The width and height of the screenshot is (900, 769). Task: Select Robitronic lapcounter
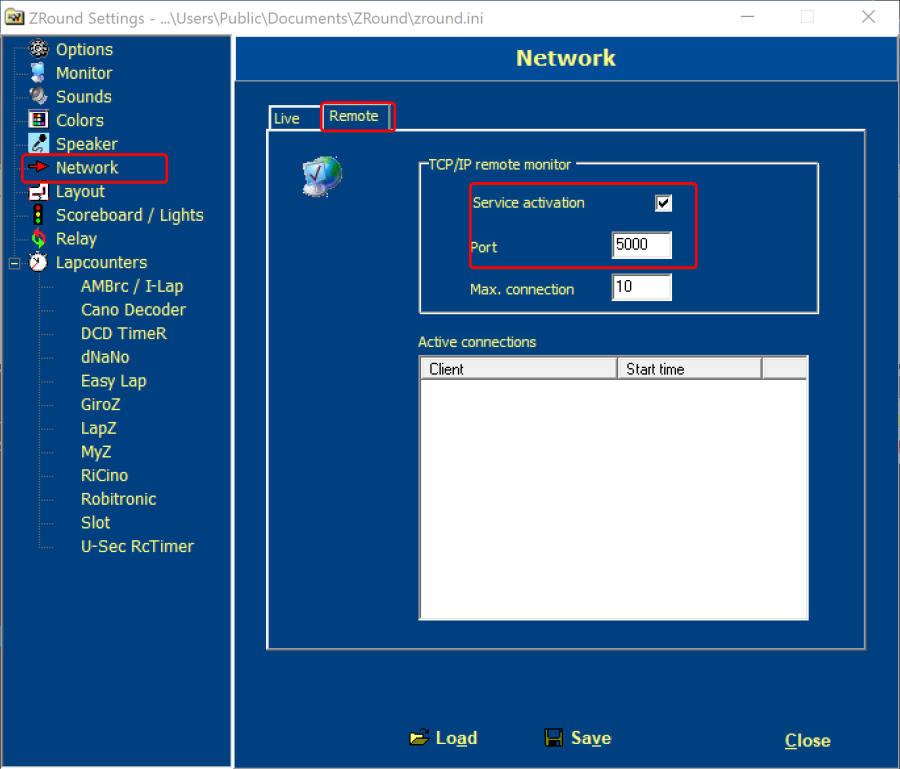[119, 499]
